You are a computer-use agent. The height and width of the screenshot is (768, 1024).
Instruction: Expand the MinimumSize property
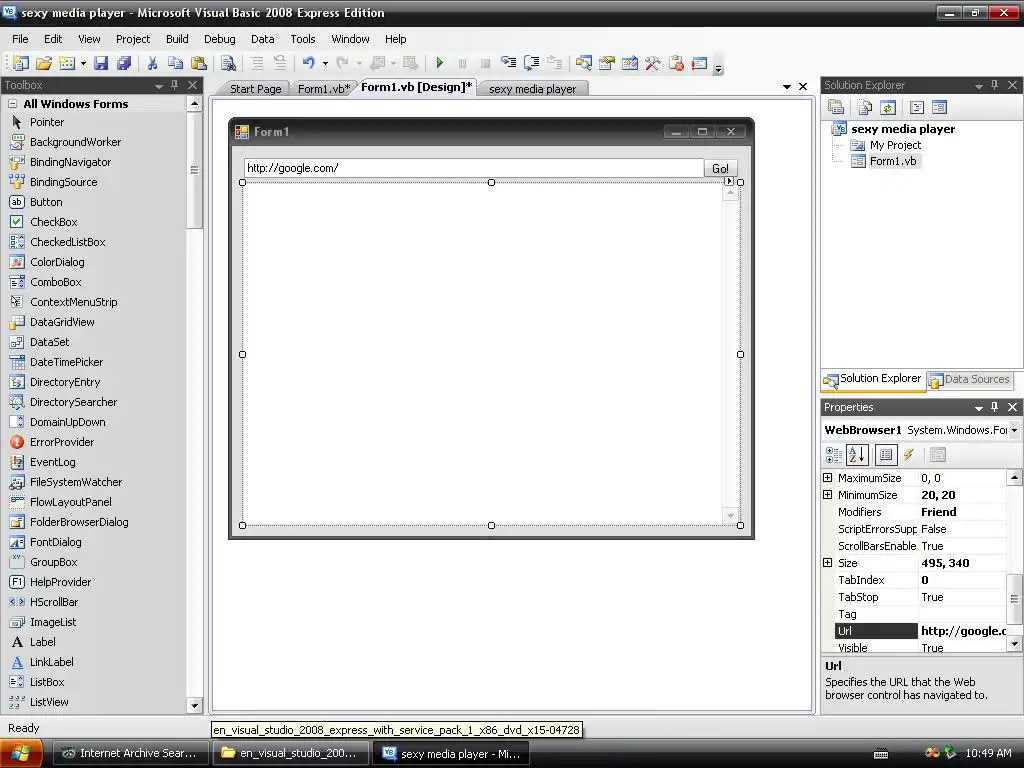(827, 495)
